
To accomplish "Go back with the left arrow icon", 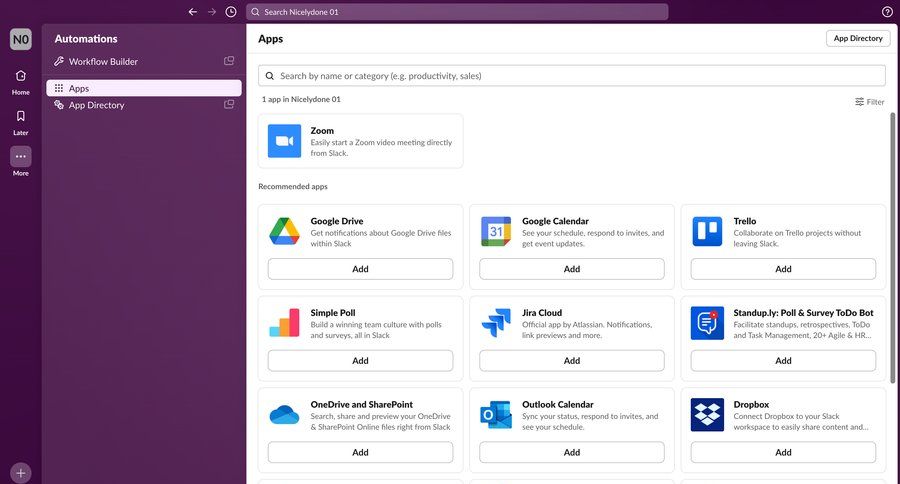I will (x=193, y=11).
